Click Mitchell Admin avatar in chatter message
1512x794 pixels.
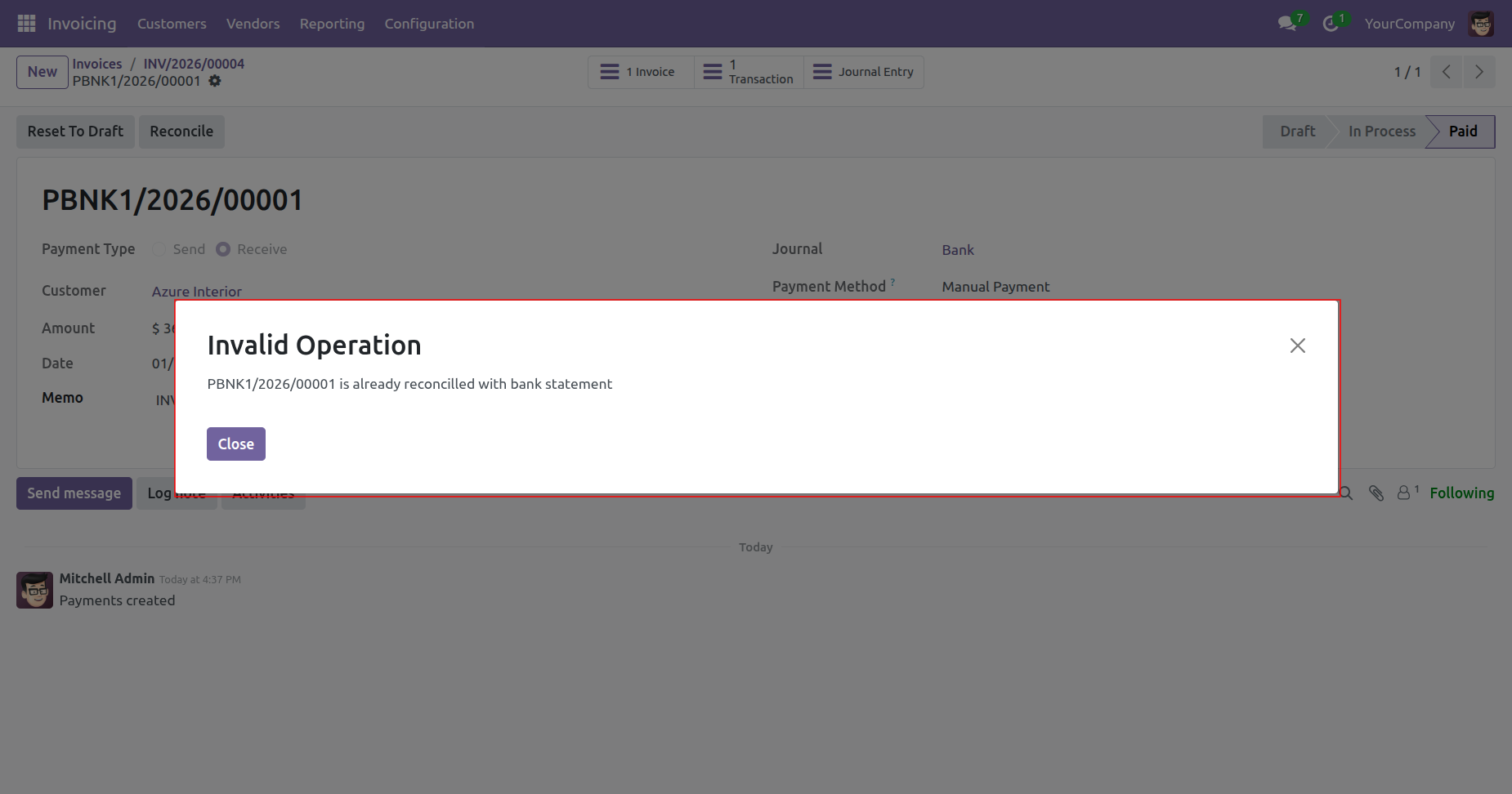(35, 590)
